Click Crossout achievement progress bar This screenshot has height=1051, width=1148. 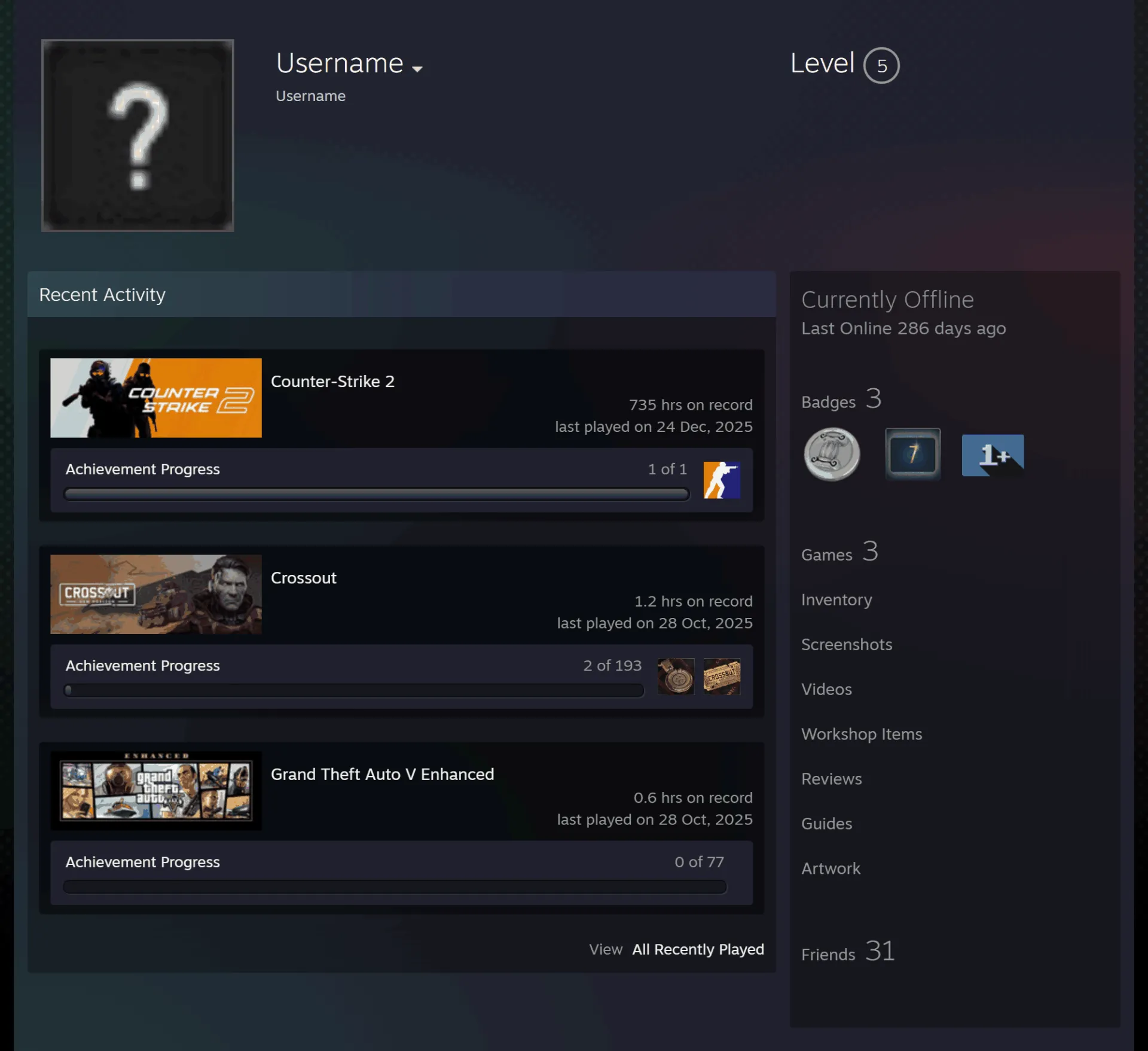click(x=354, y=690)
